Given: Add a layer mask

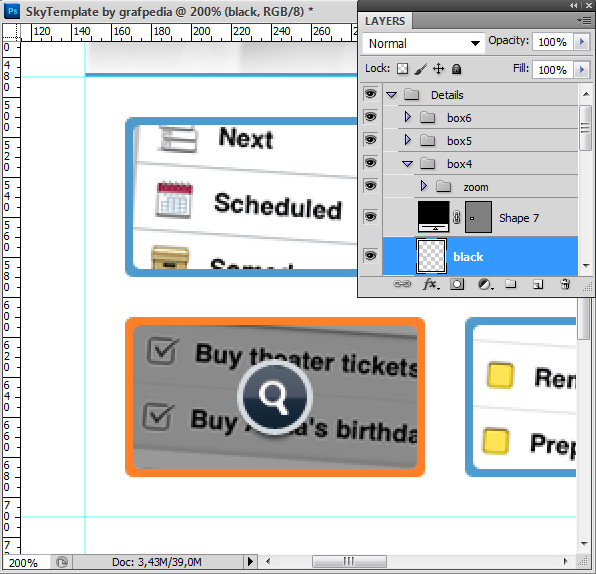Looking at the screenshot, I should [x=457, y=284].
